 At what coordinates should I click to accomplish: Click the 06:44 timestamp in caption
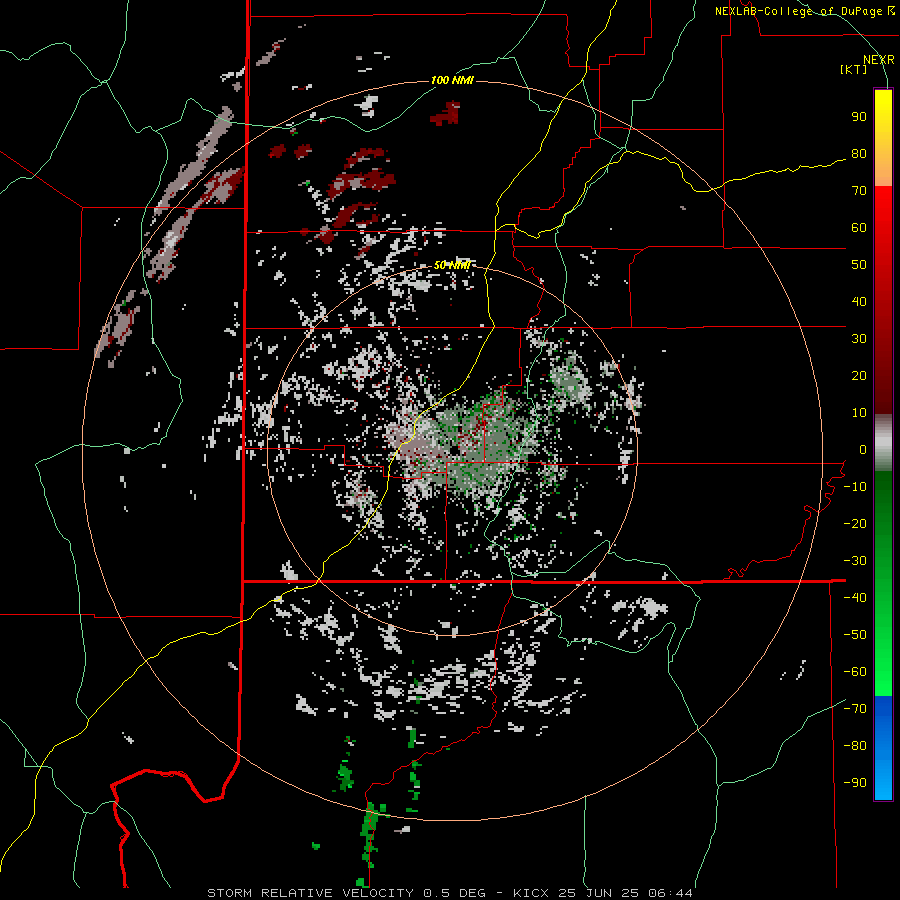click(669, 893)
